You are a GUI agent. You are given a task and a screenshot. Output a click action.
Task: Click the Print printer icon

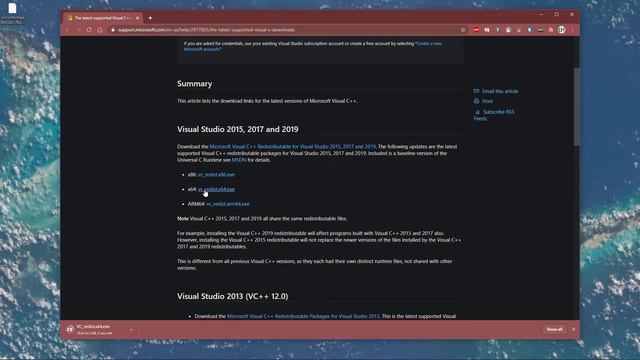pos(476,101)
